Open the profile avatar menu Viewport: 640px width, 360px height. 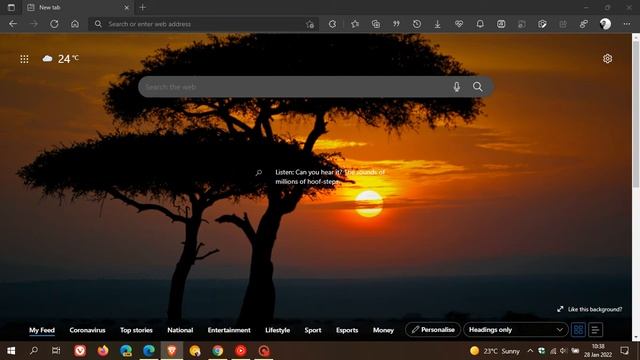(x=605, y=24)
